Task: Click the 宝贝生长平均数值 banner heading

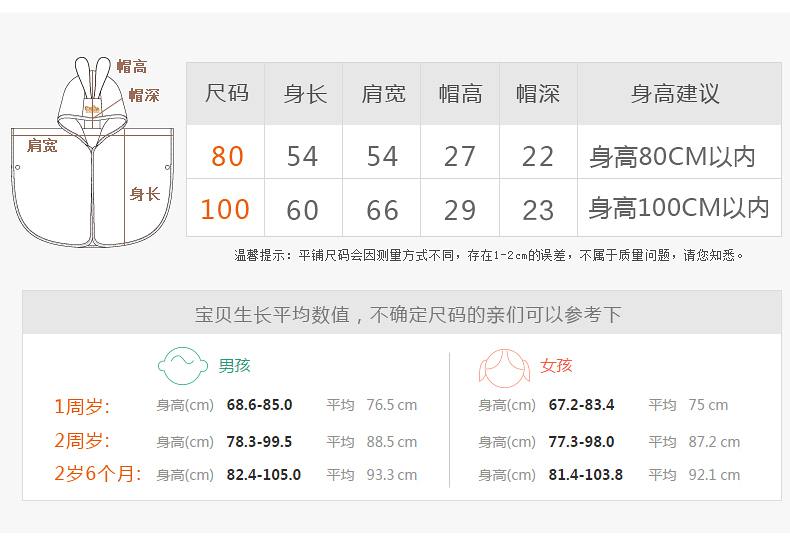Action: tap(408, 315)
